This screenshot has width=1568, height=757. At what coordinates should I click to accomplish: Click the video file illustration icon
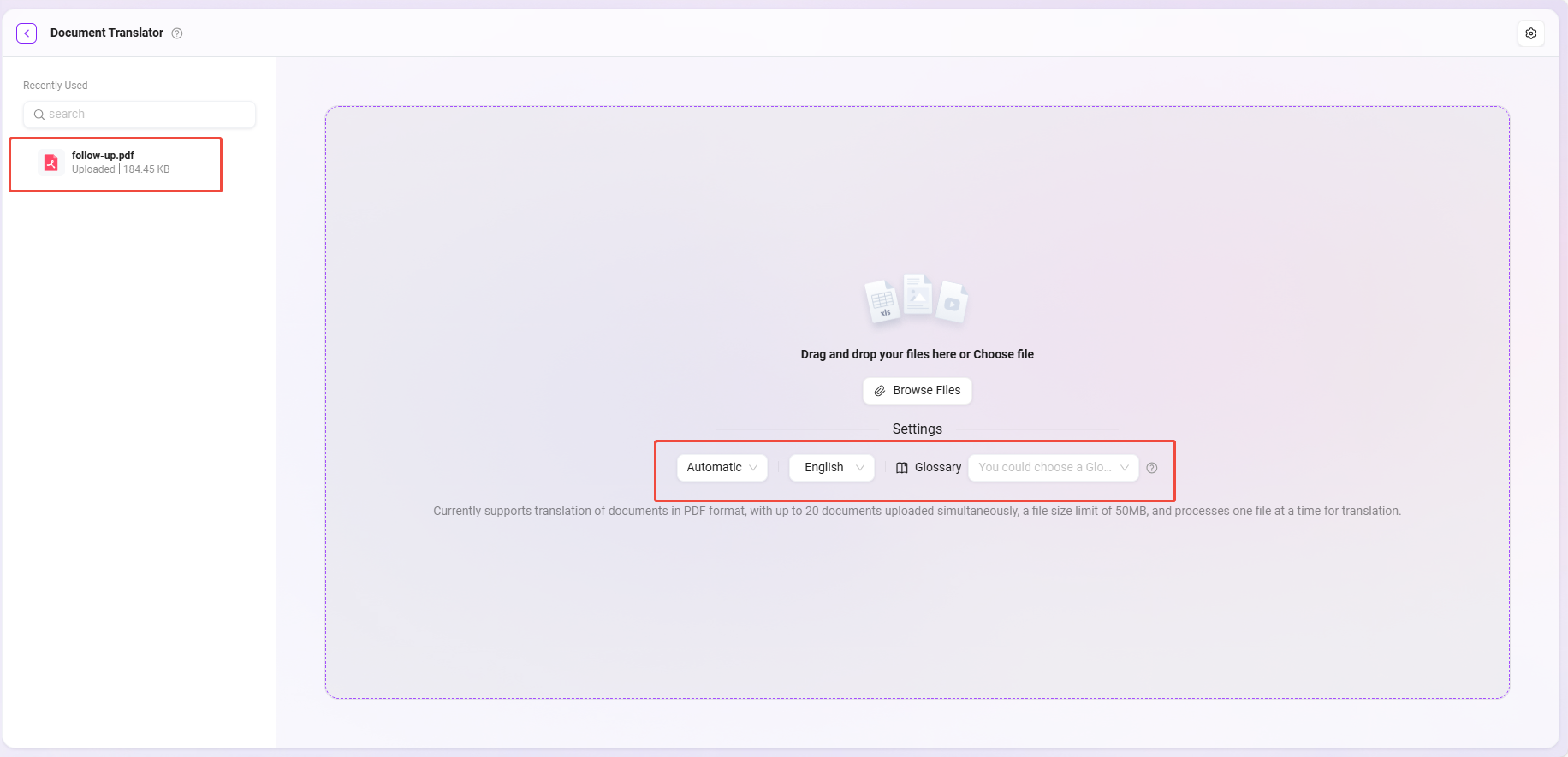coord(952,303)
